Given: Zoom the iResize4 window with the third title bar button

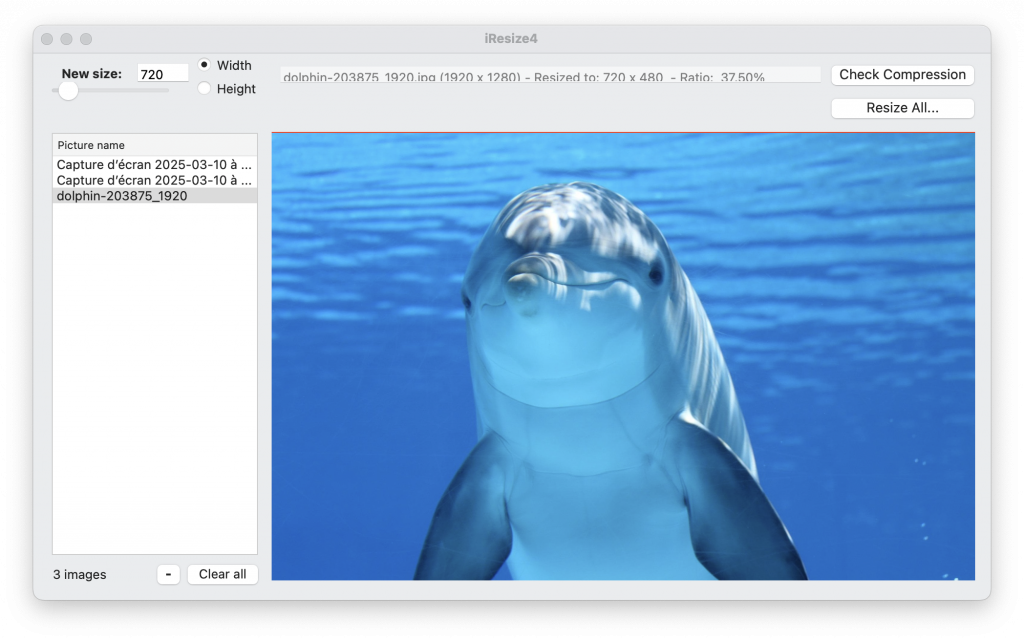Looking at the screenshot, I should (86, 39).
